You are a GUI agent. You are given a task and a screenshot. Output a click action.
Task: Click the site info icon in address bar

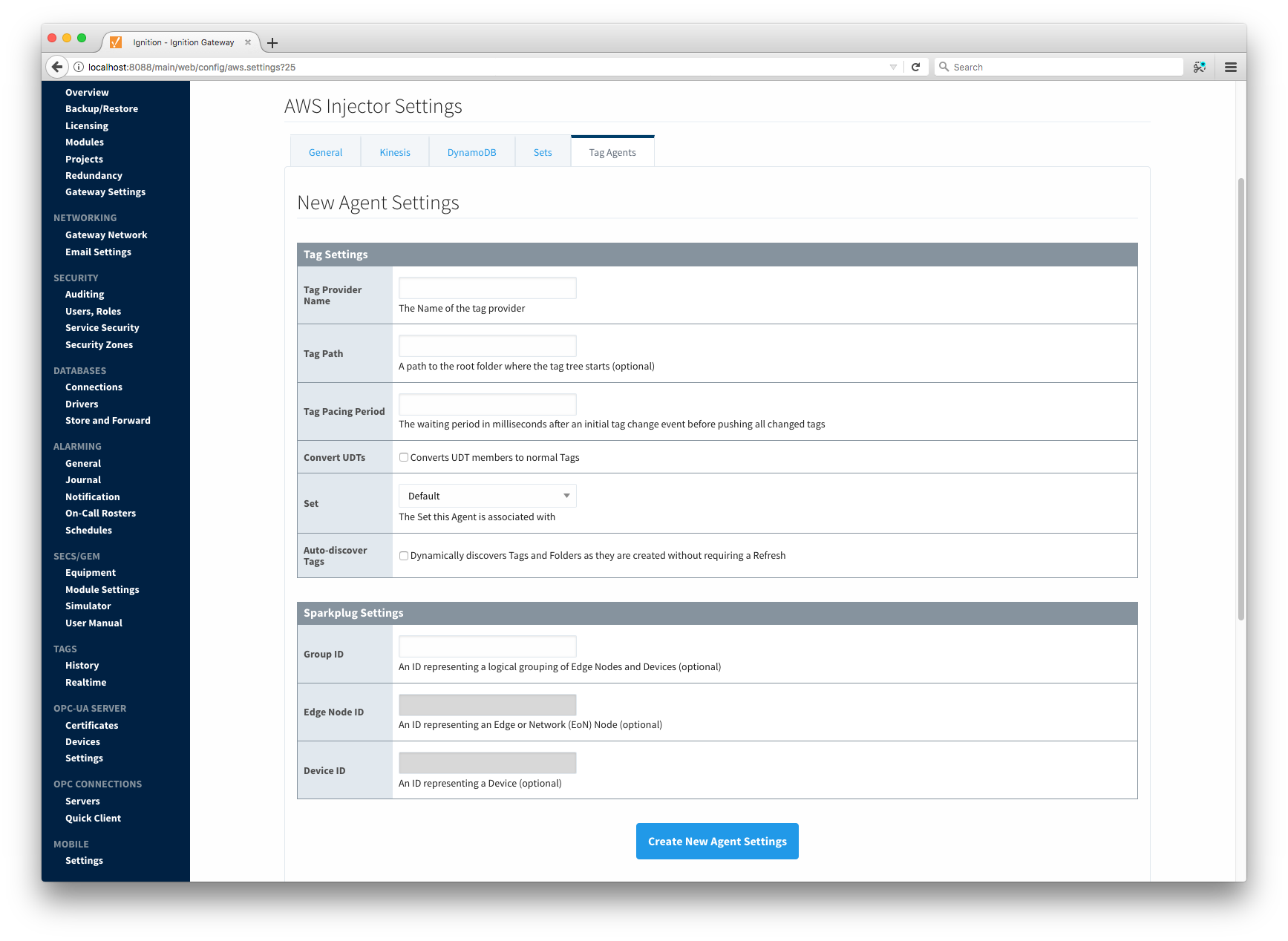coord(79,67)
